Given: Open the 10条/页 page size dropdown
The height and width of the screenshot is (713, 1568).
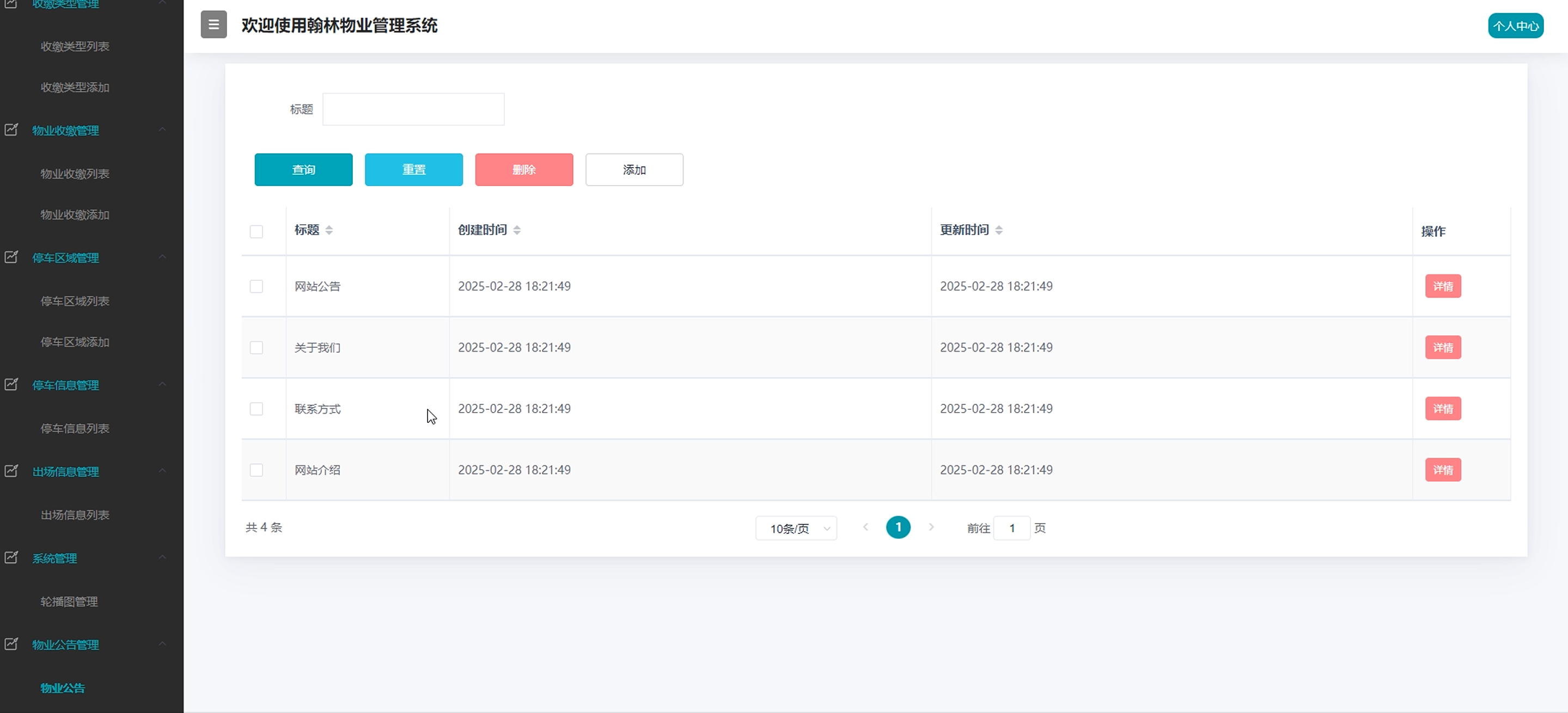Looking at the screenshot, I should [796, 528].
